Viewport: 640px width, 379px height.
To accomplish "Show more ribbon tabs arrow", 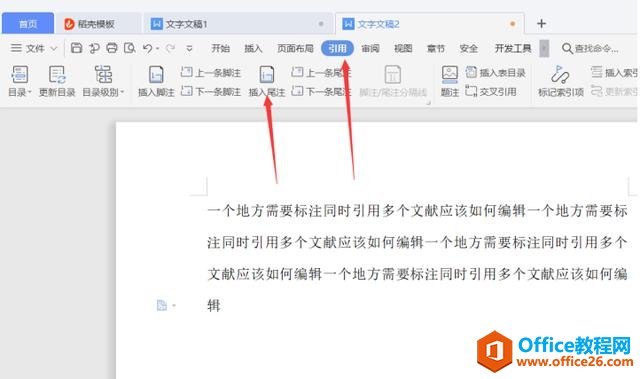I will tap(544, 49).
